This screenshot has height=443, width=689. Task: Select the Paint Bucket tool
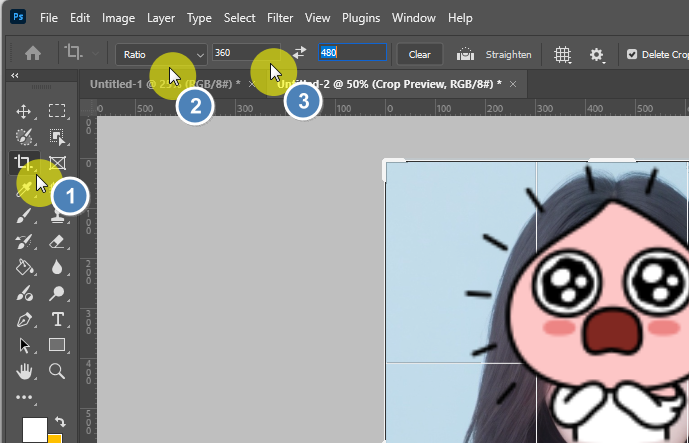[x=24, y=267]
